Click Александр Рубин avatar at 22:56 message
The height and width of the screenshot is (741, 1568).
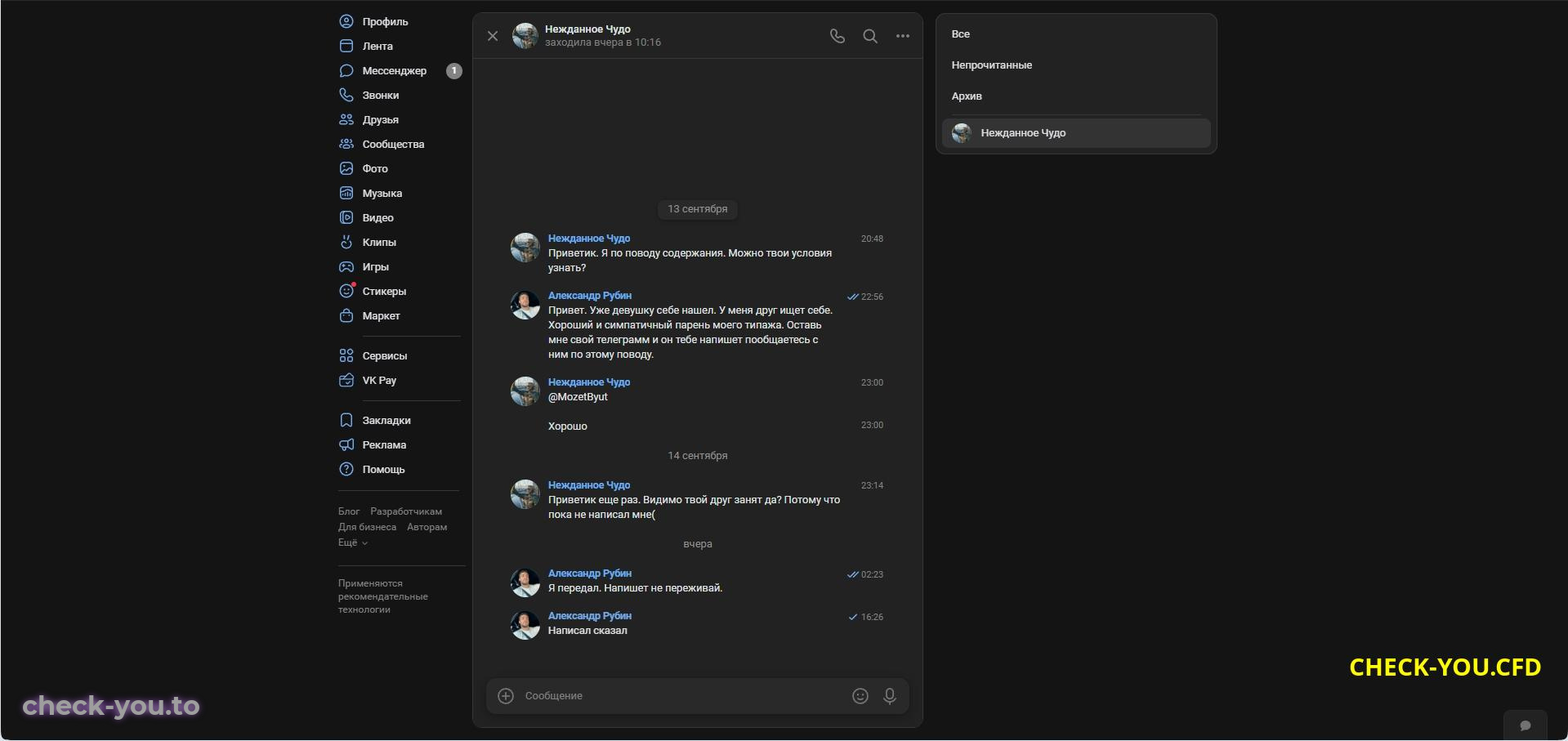tap(525, 306)
